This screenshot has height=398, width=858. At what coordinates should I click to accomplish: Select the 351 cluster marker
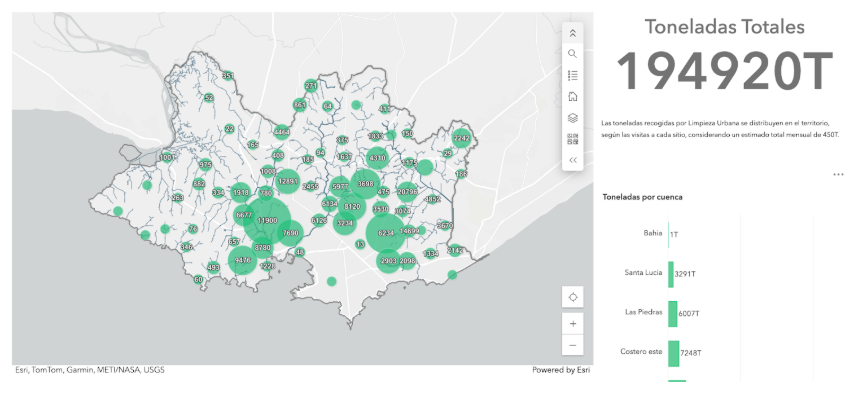pos(228,76)
